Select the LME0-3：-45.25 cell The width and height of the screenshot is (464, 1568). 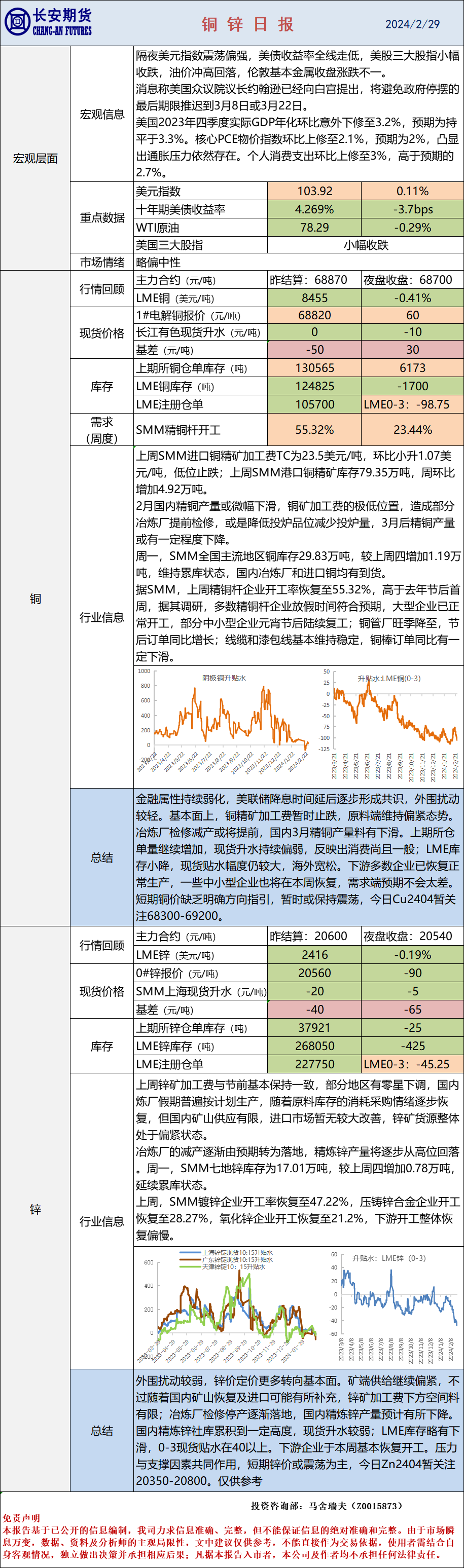point(412,1064)
